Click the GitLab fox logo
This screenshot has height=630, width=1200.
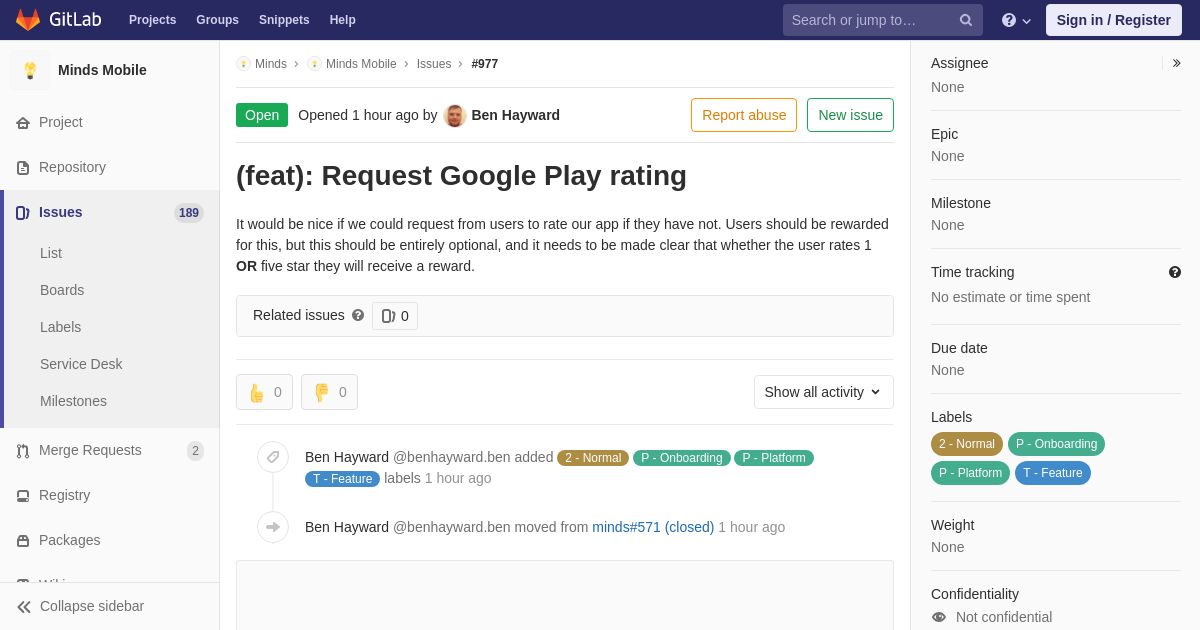click(x=28, y=20)
